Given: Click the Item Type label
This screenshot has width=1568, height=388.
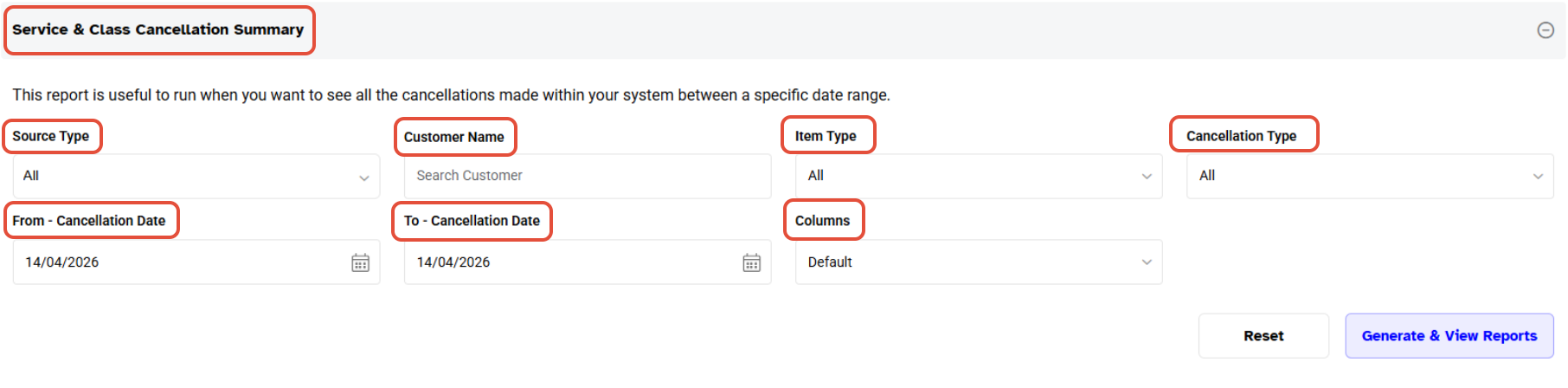Looking at the screenshot, I should [826, 136].
